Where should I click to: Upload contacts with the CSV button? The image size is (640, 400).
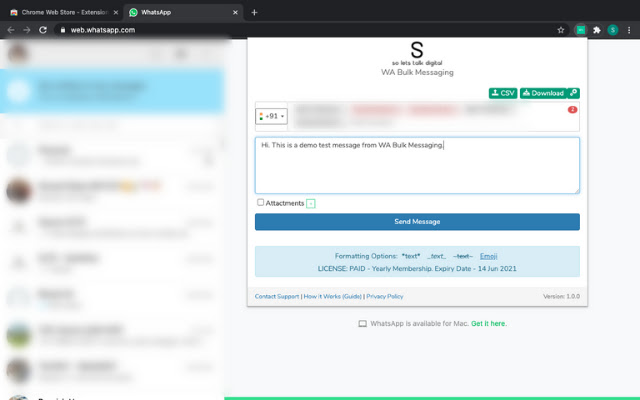[503, 93]
